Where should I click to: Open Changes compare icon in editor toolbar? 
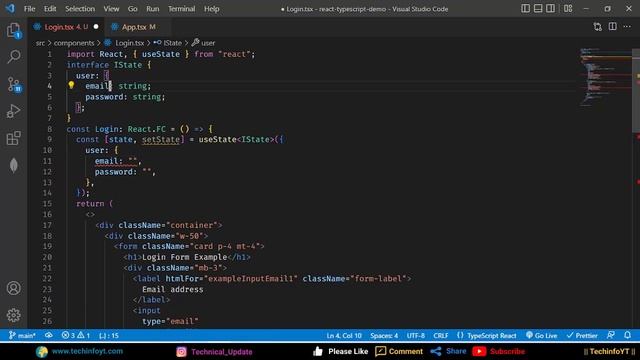[598, 27]
